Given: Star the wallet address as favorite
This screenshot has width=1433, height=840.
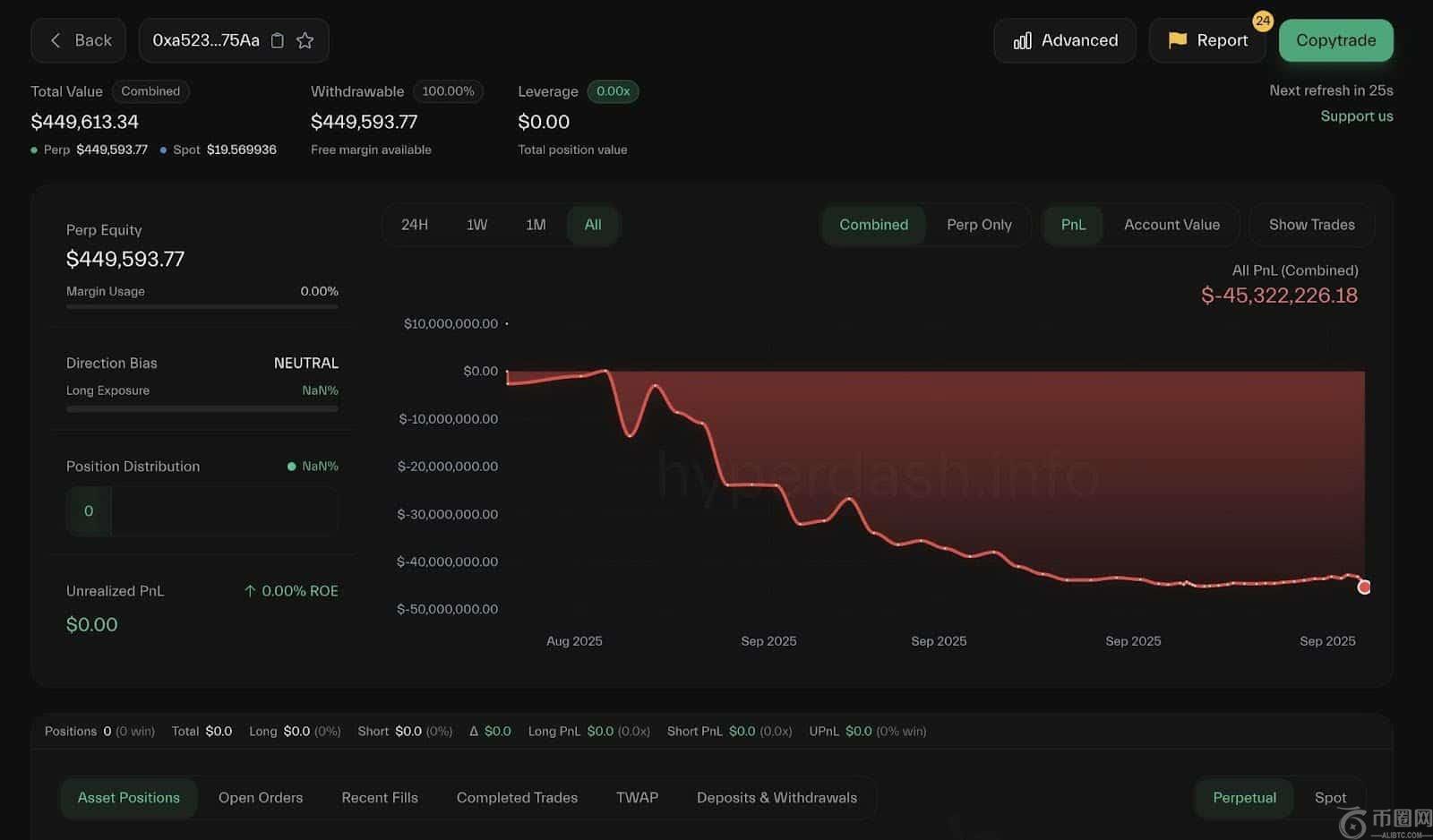Looking at the screenshot, I should 305,40.
